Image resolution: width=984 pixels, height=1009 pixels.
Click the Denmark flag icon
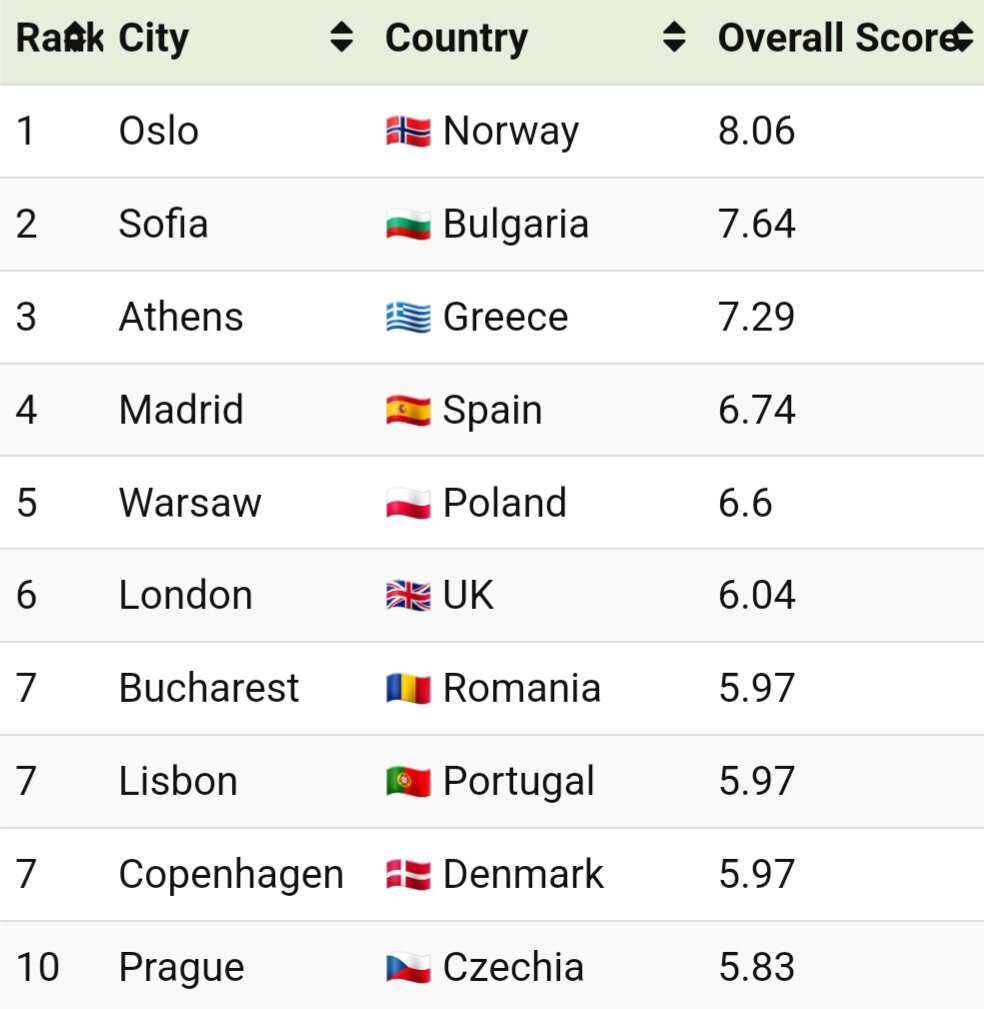point(408,875)
